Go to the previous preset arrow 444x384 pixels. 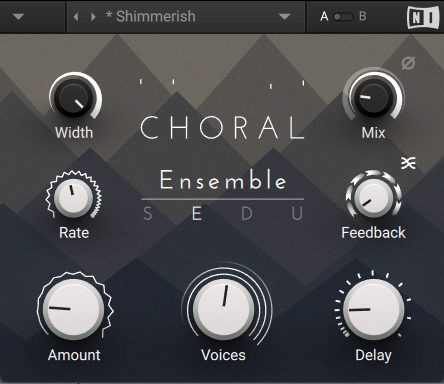76,16
